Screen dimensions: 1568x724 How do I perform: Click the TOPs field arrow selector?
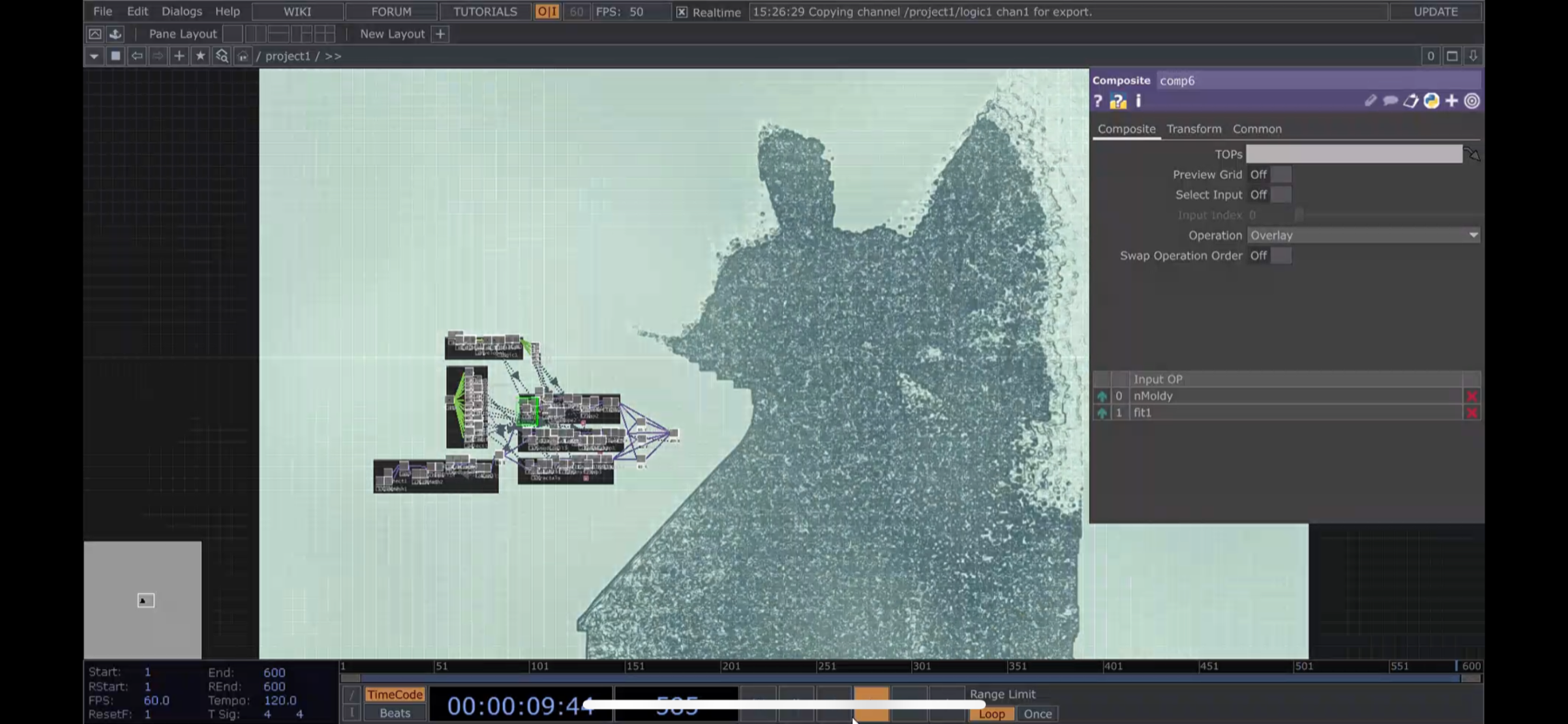coord(1472,154)
